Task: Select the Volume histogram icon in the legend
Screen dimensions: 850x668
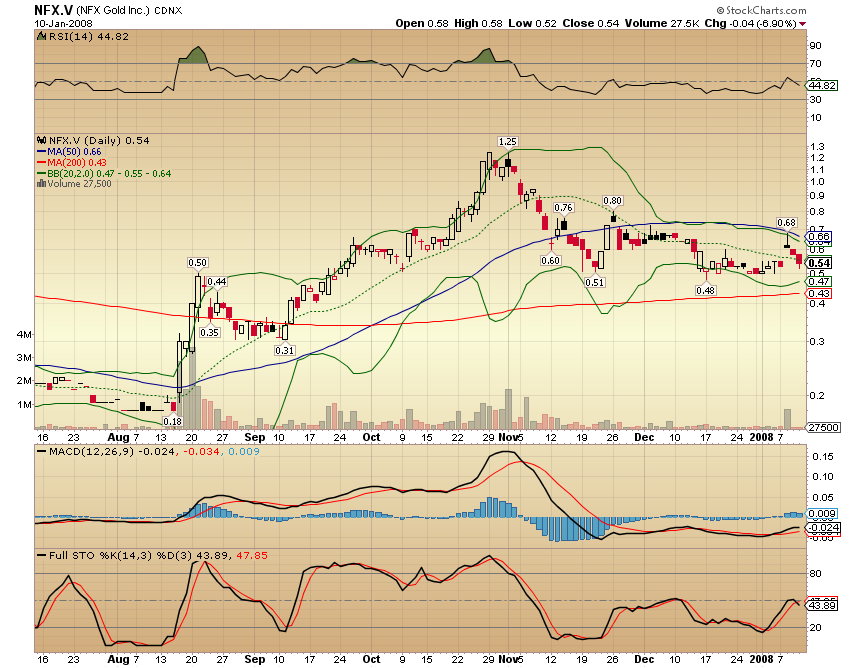Action: [42, 183]
